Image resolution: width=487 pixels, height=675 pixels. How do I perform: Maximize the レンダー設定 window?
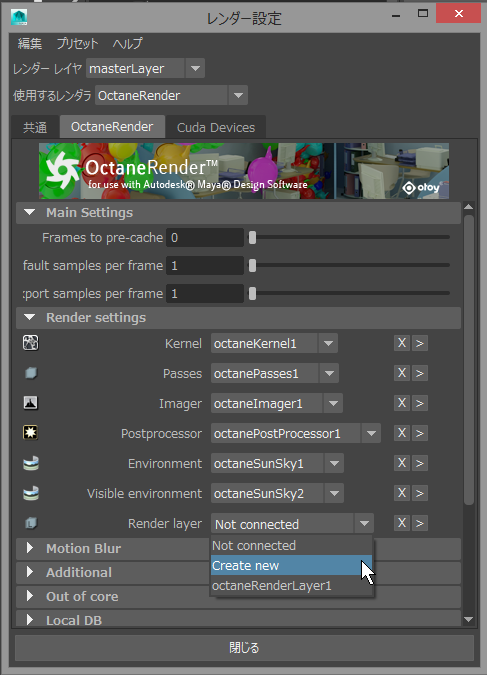[423, 14]
